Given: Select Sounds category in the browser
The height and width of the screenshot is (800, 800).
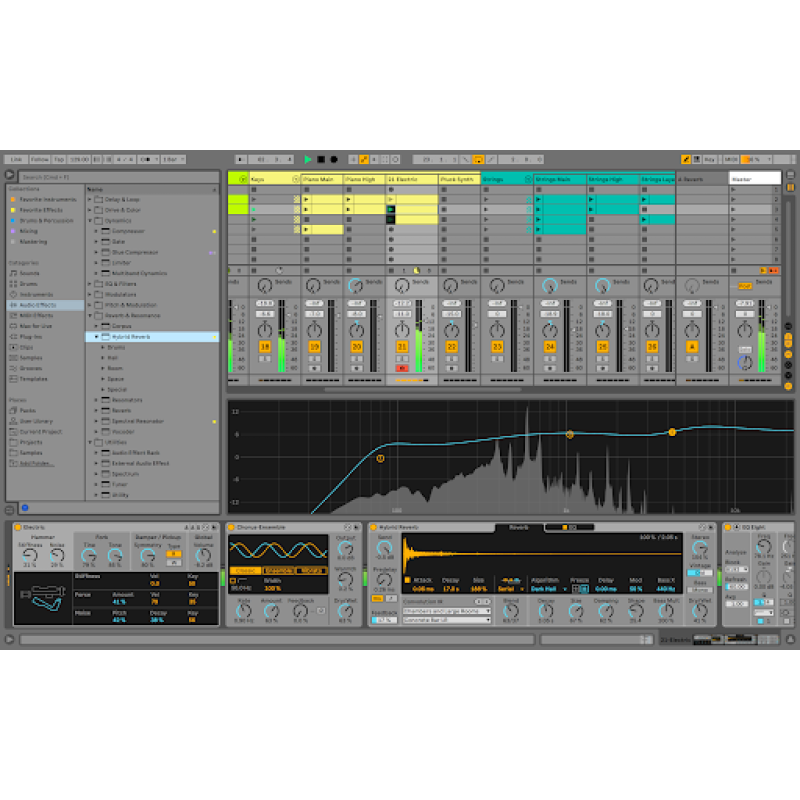Looking at the screenshot, I should click(30, 273).
